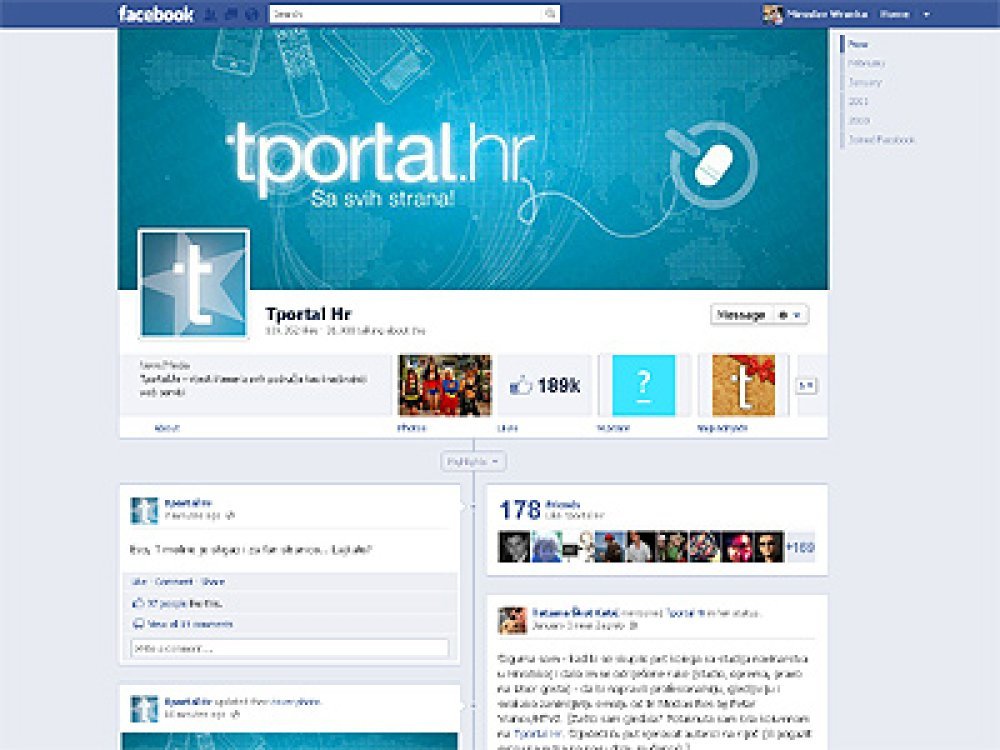Select January in the timeline navigator
This screenshot has height=750, width=1000.
[x=864, y=82]
